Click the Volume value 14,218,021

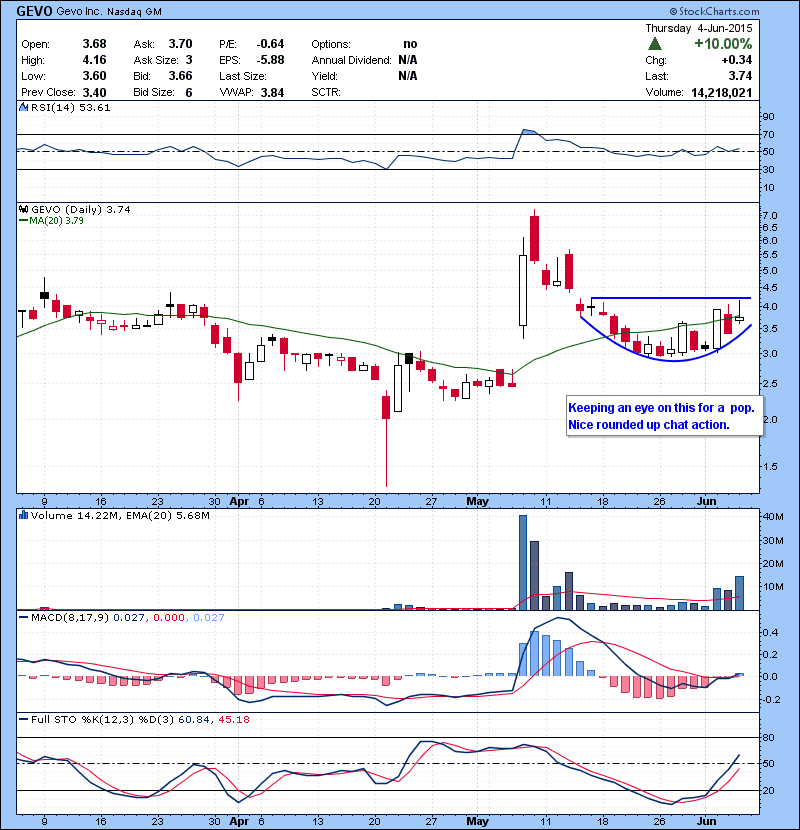click(x=722, y=93)
